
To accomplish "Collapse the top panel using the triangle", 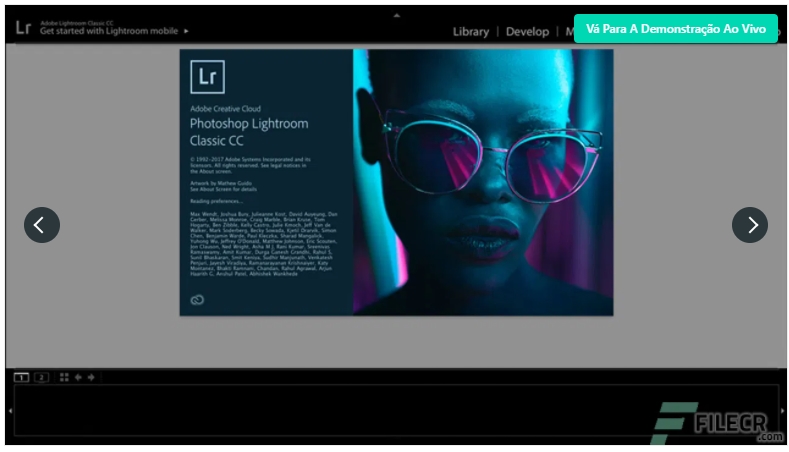I will tap(397, 15).
